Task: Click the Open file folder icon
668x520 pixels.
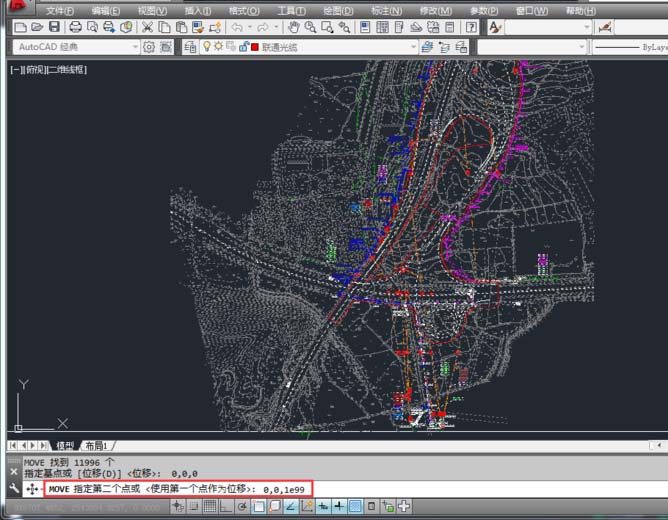Action: coord(37,27)
